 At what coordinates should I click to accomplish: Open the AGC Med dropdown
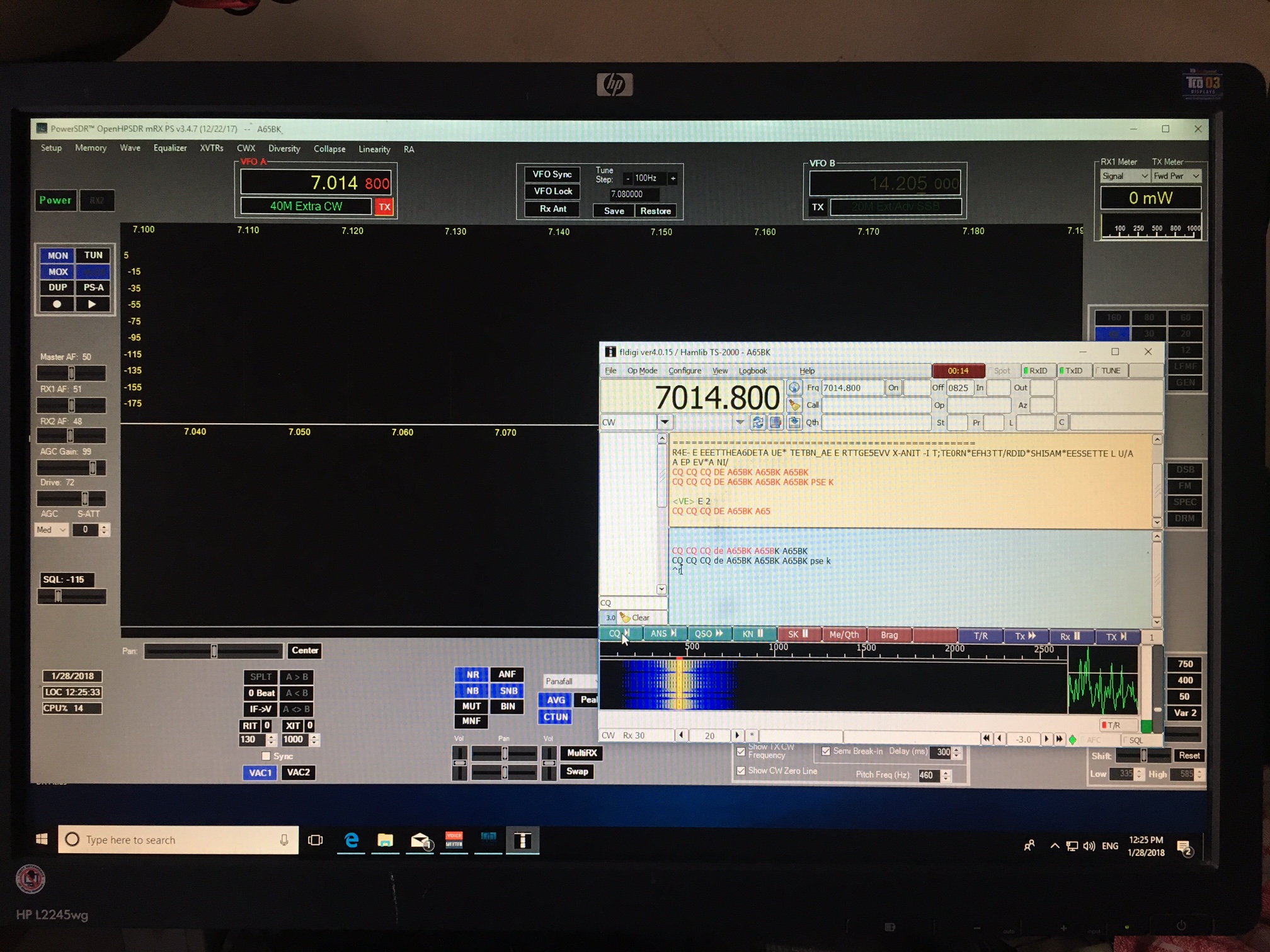(x=51, y=530)
